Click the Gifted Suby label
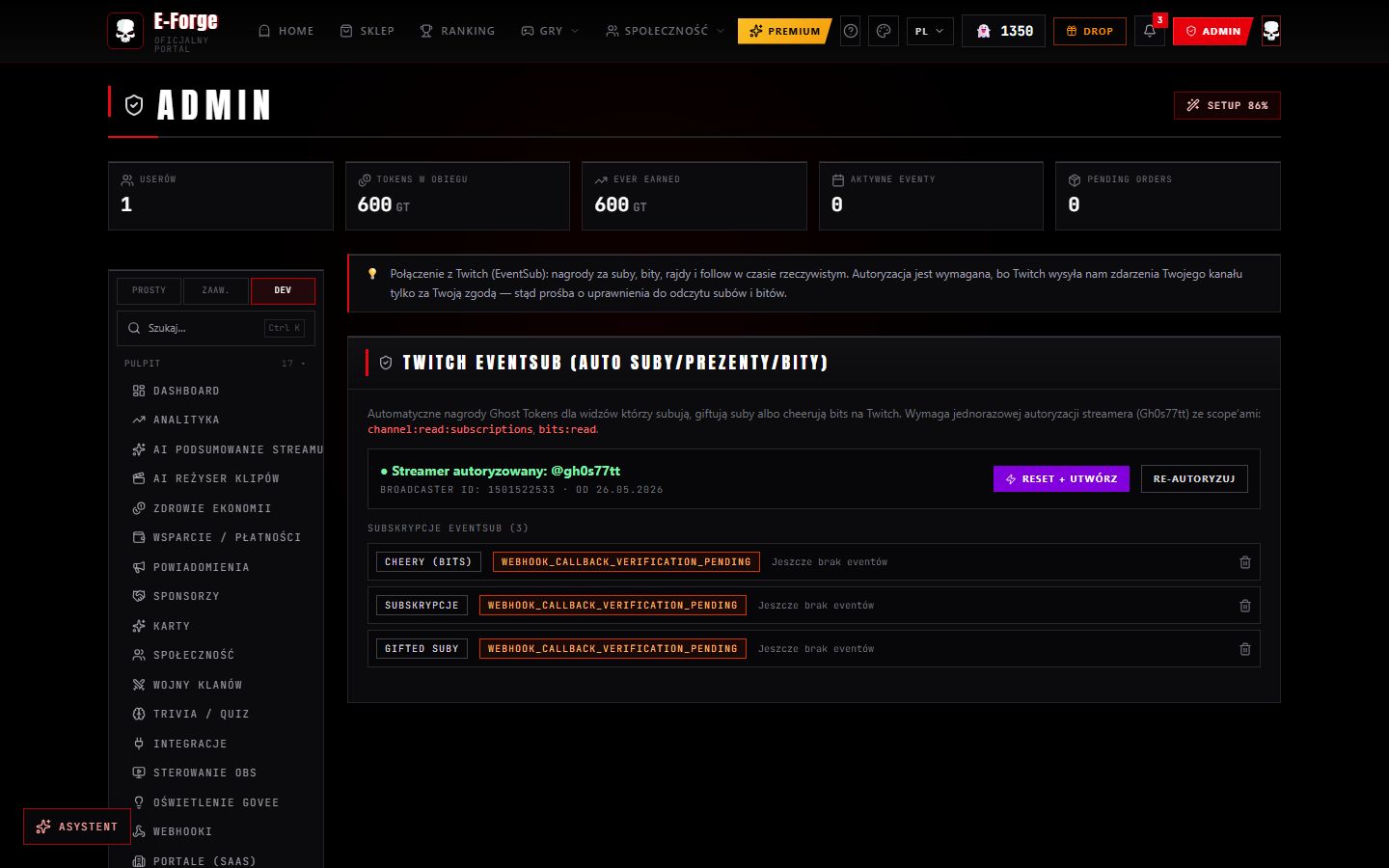 [x=422, y=649]
